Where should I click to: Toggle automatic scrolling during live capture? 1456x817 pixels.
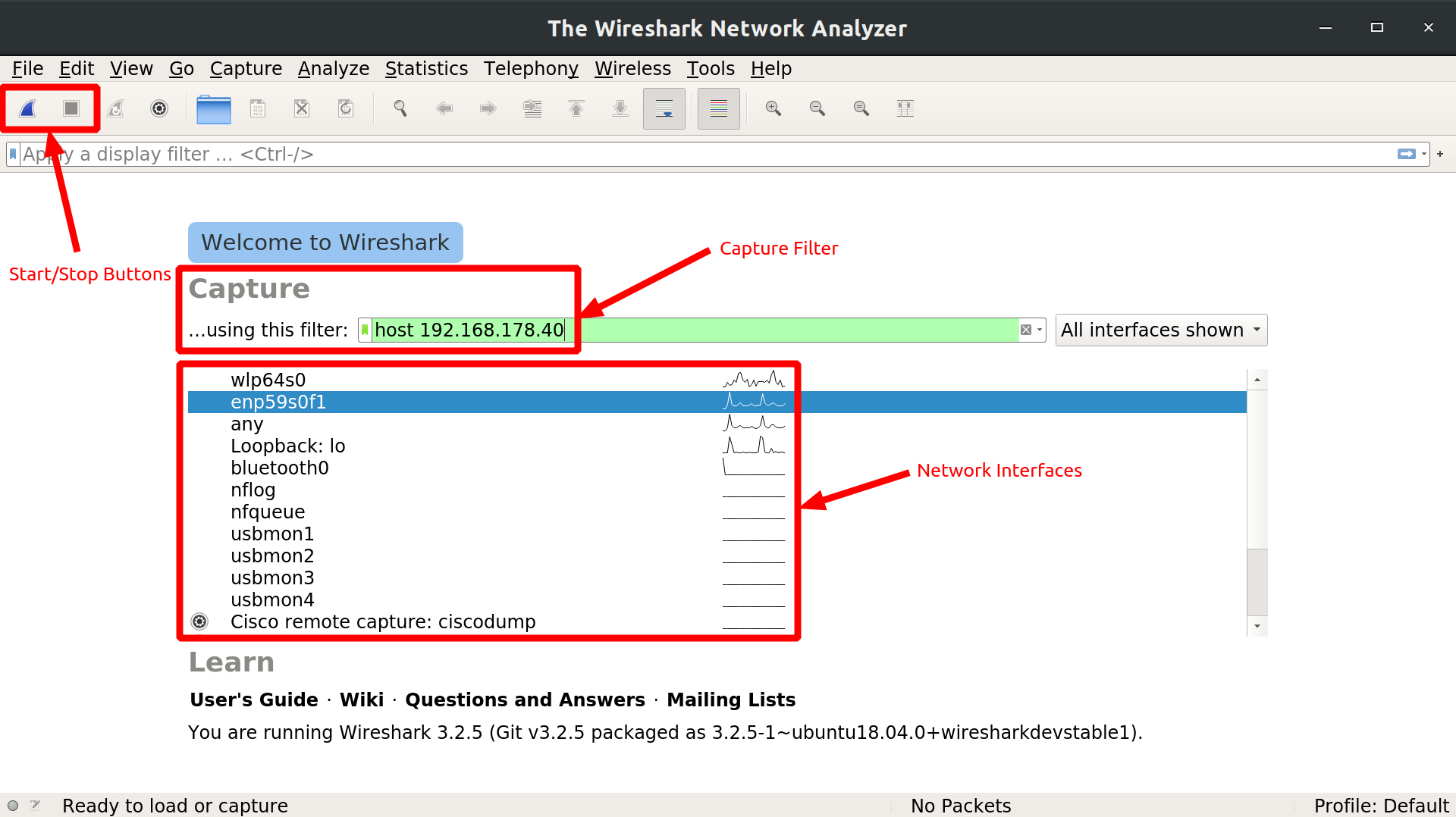[x=664, y=108]
